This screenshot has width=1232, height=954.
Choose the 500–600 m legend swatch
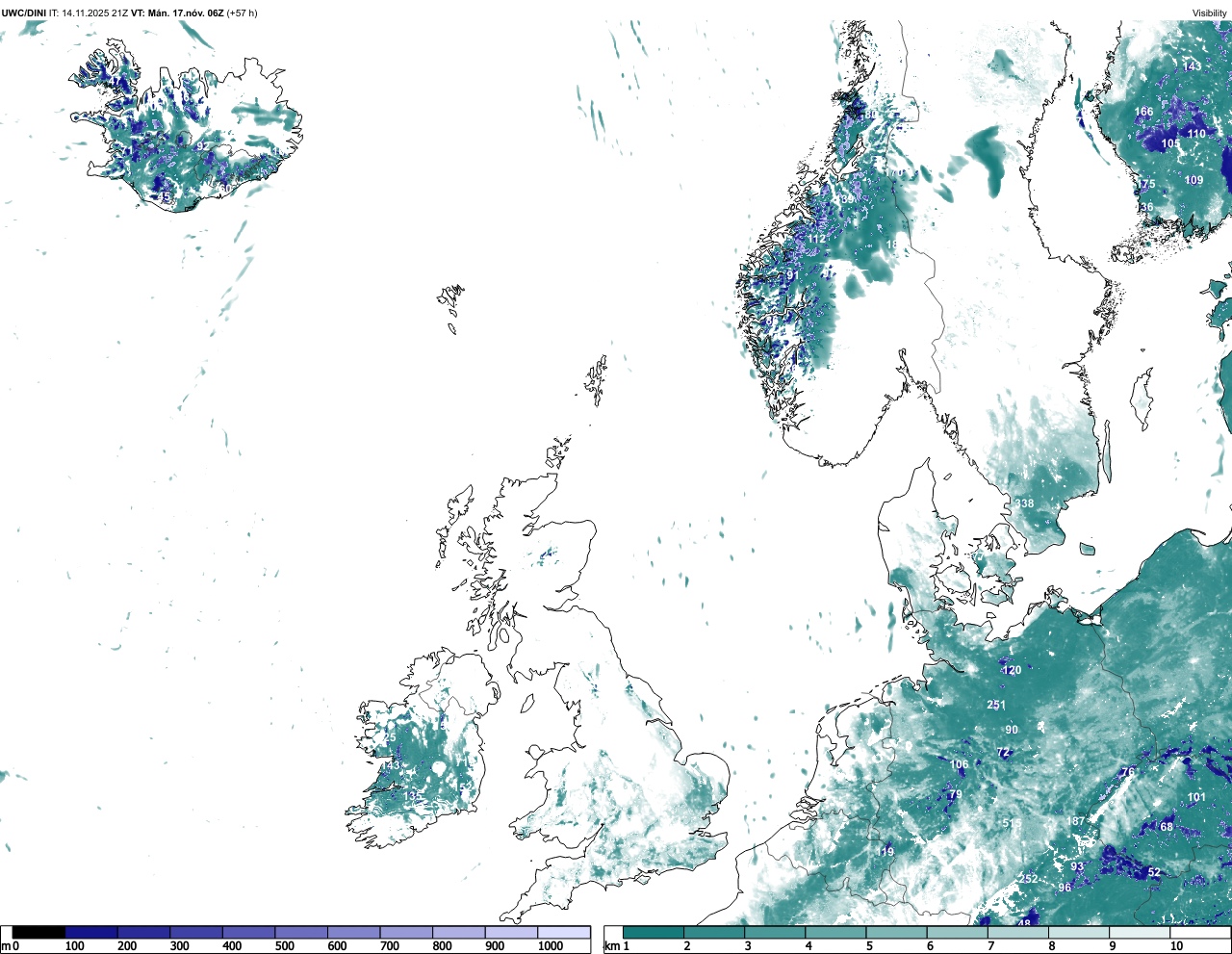pos(301,932)
